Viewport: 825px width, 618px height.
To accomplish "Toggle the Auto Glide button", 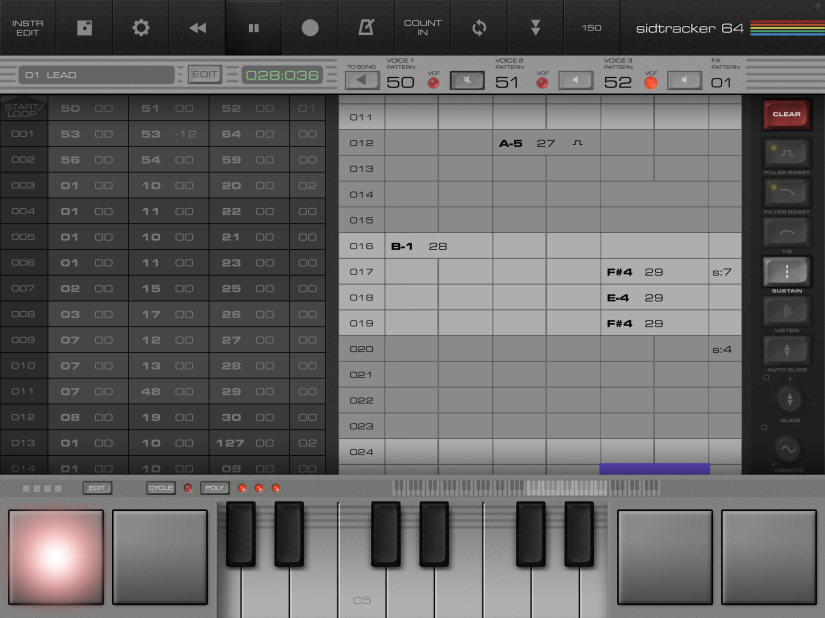I will (787, 350).
